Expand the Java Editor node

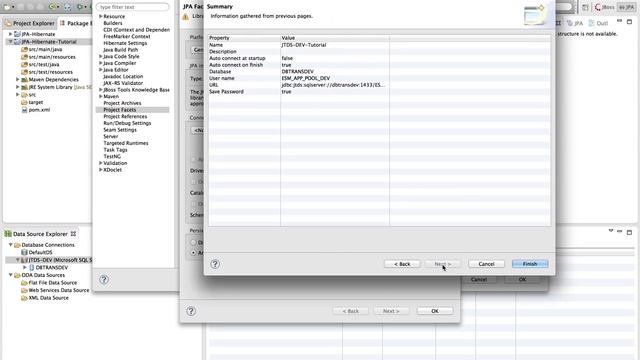point(100,70)
